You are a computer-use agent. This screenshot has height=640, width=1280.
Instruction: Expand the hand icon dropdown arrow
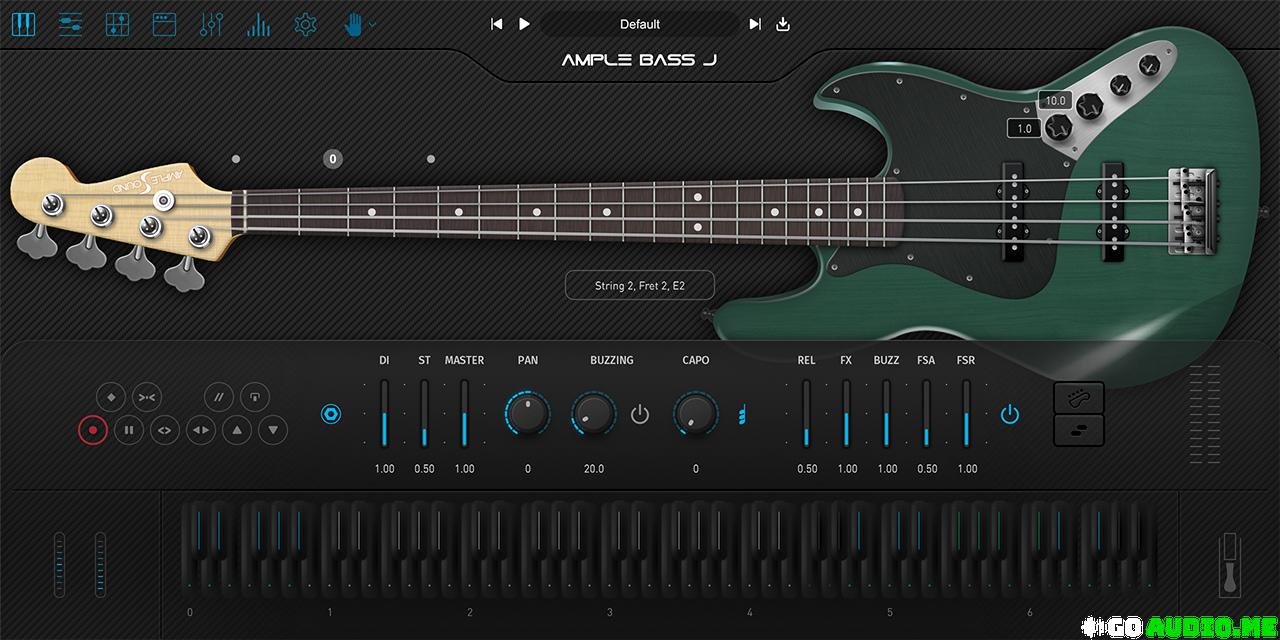point(373,24)
